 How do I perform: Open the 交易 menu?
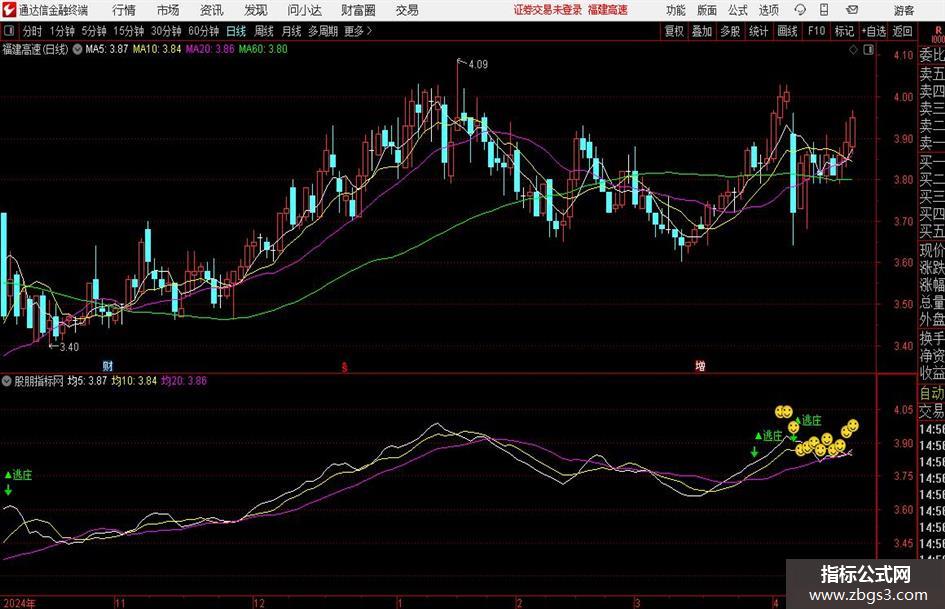[x=407, y=10]
